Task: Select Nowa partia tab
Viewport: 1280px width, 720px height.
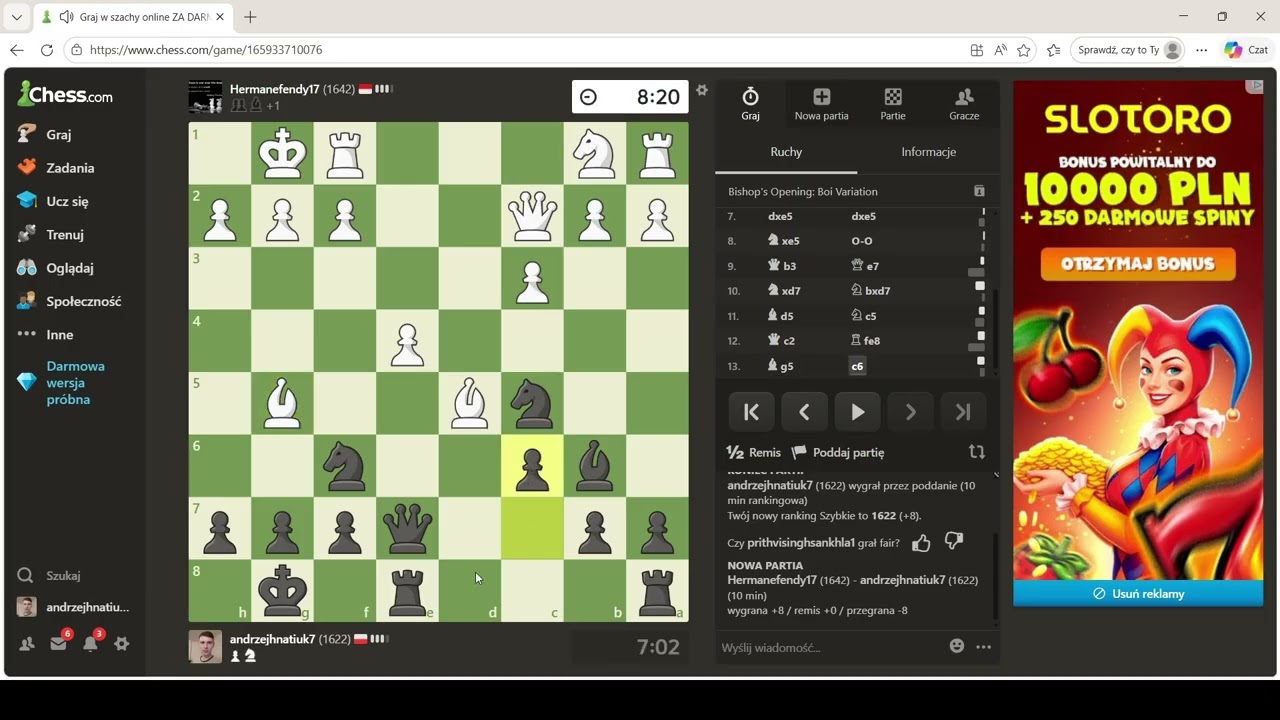Action: 821,104
